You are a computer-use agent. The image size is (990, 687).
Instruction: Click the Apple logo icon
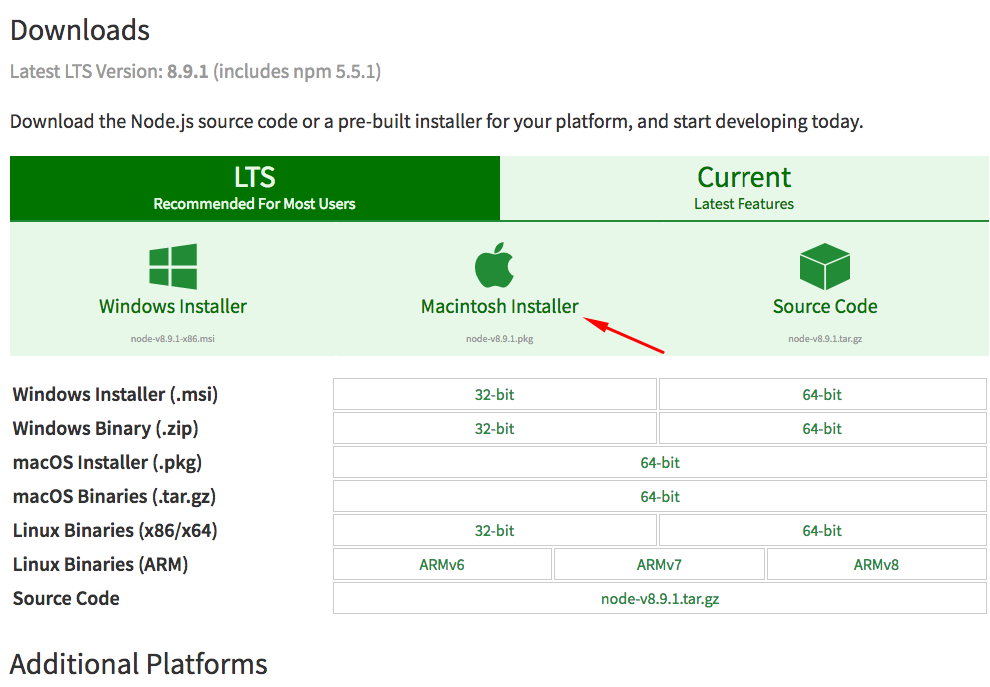(x=494, y=265)
